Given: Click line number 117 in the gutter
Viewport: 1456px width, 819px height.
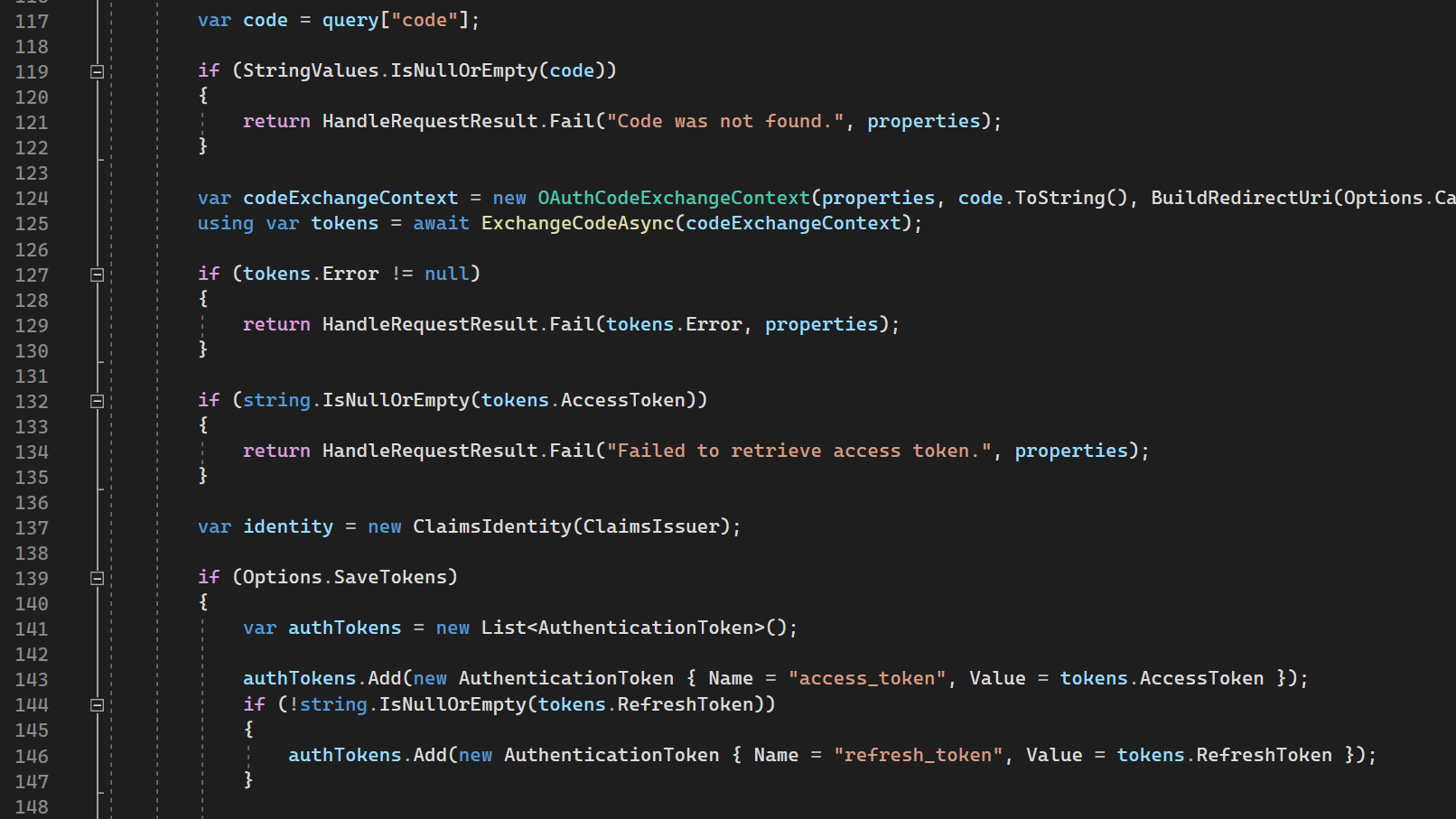Looking at the screenshot, I should tap(32, 21).
